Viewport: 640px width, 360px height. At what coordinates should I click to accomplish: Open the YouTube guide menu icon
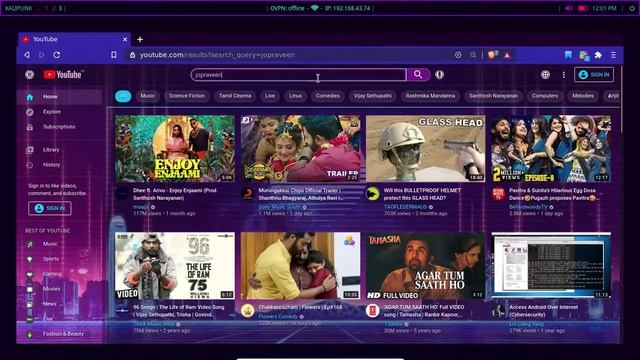[29, 75]
